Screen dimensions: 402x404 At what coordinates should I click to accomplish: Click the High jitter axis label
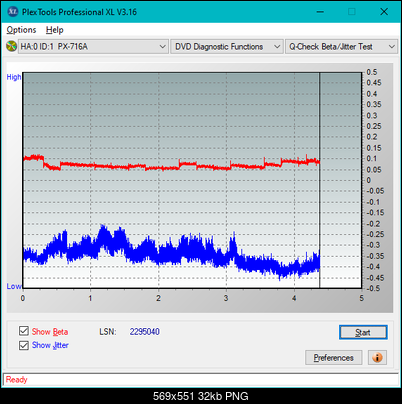tap(14, 77)
